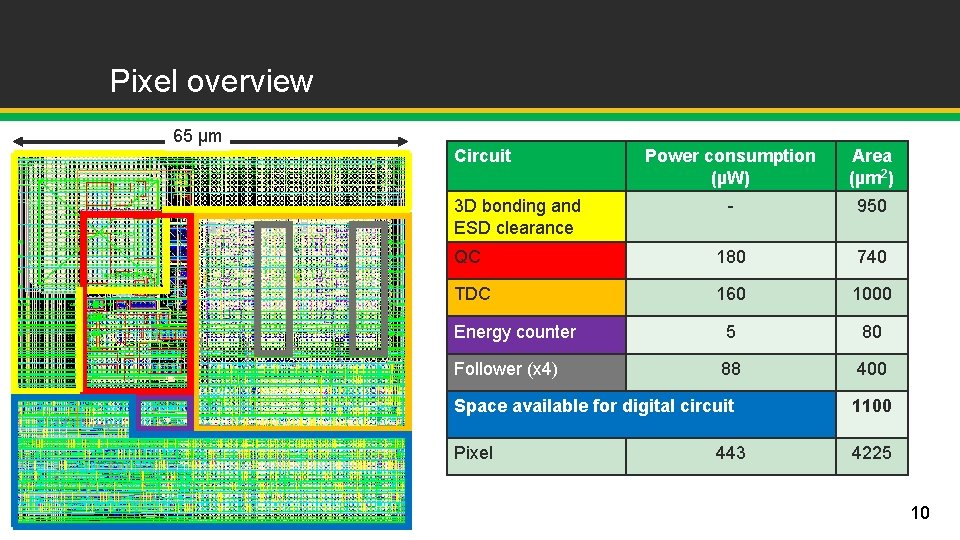Select the yellow '3D bonding and ESD clearance' cell

[536, 217]
